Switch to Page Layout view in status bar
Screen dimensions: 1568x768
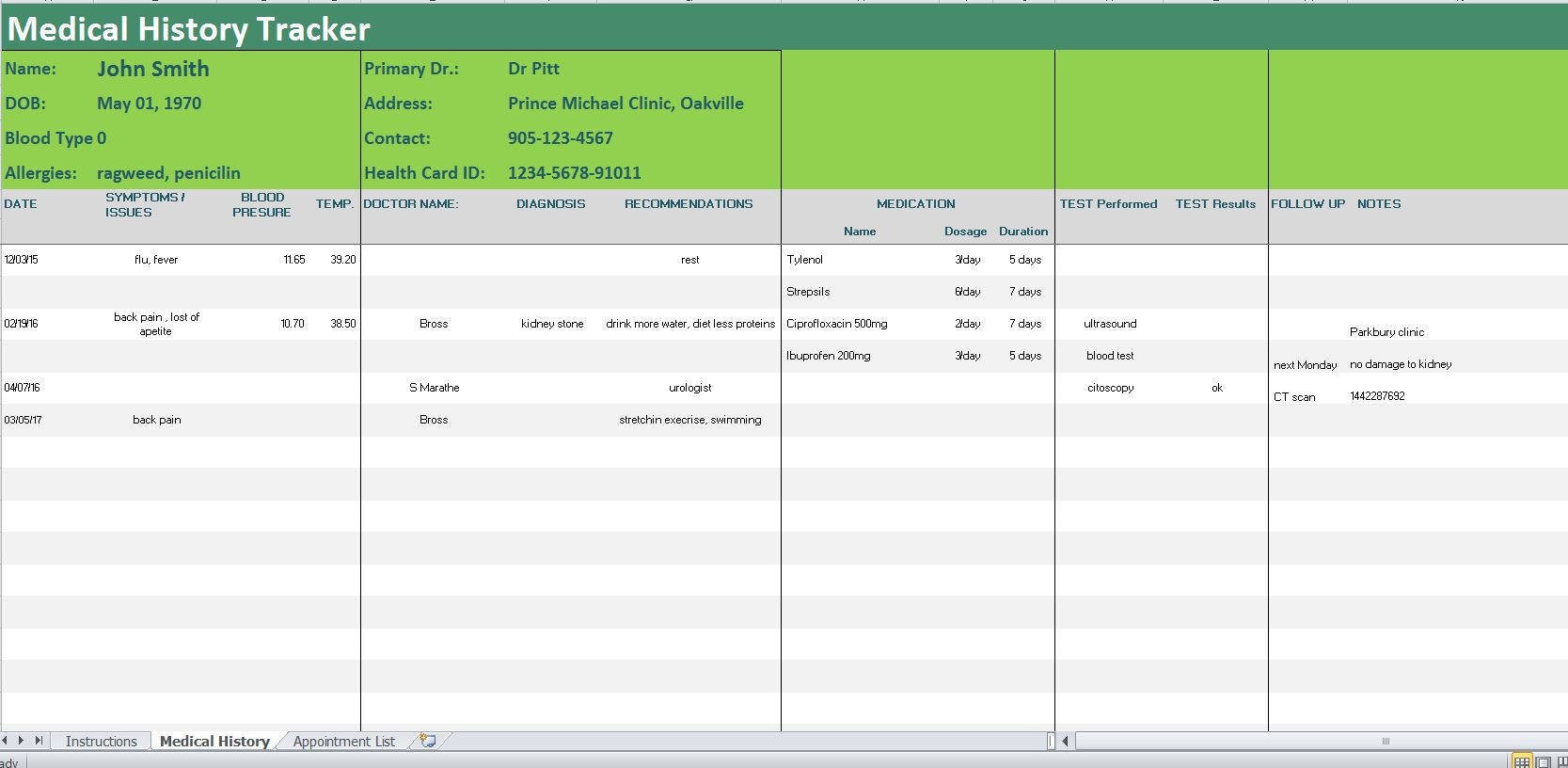click(x=1544, y=761)
